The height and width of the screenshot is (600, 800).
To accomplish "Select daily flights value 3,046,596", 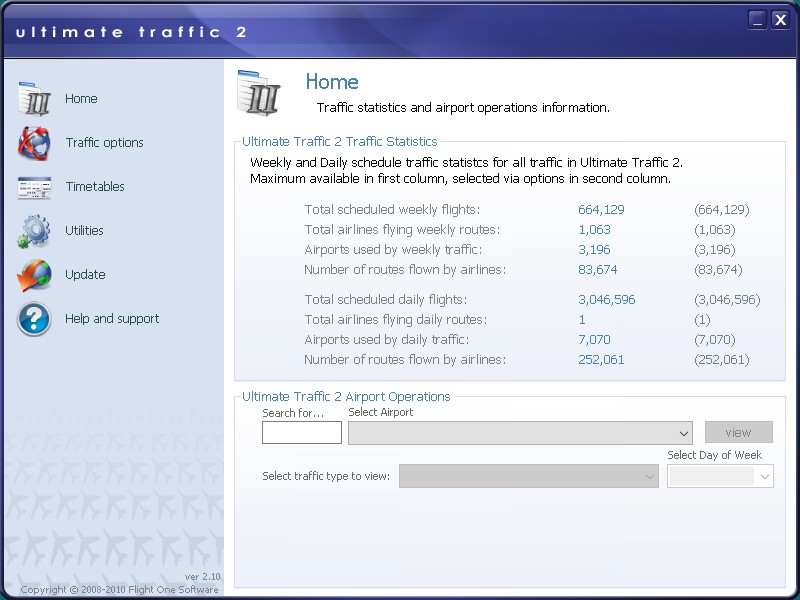I will tap(607, 299).
